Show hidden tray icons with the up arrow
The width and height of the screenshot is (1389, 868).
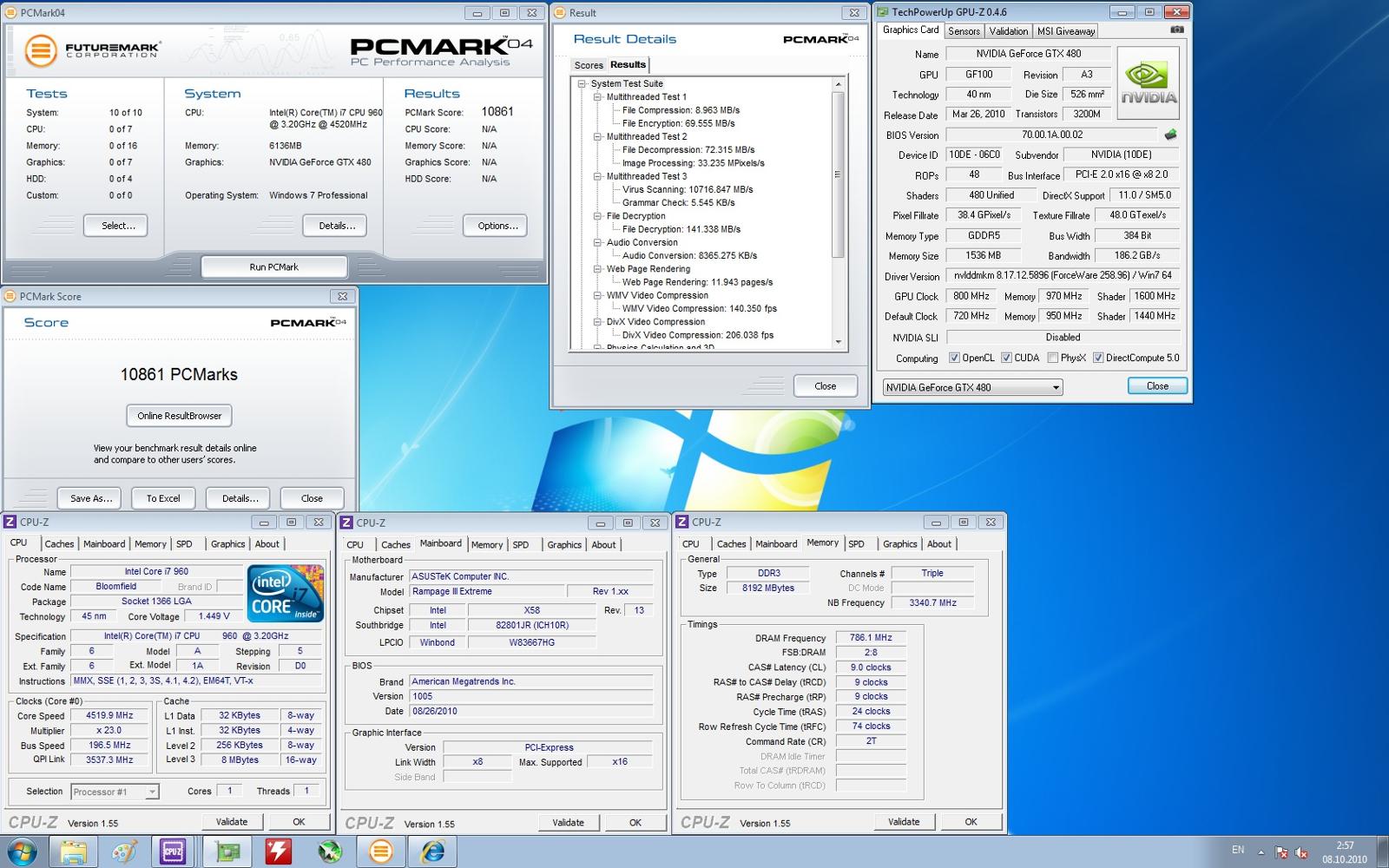[x=1261, y=852]
